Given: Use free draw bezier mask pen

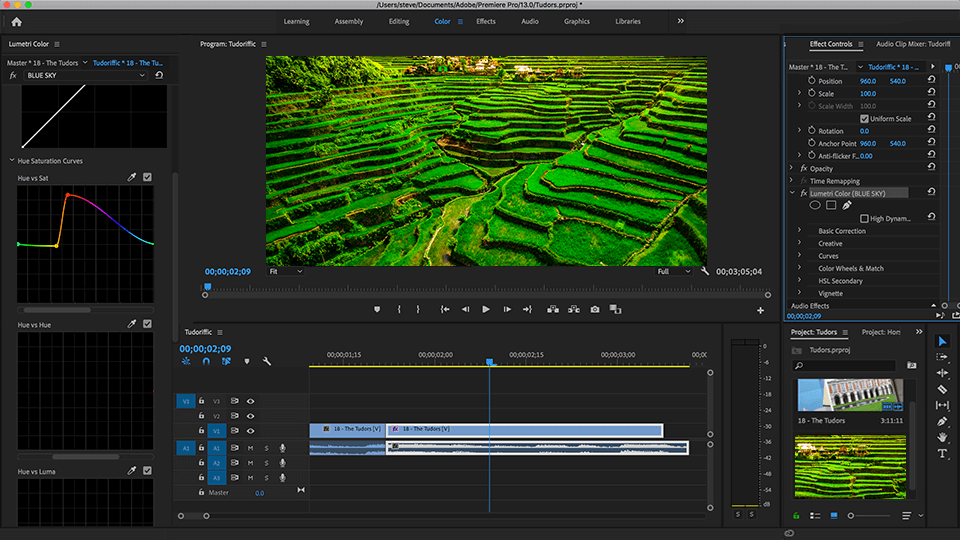Looking at the screenshot, I should pos(847,206).
